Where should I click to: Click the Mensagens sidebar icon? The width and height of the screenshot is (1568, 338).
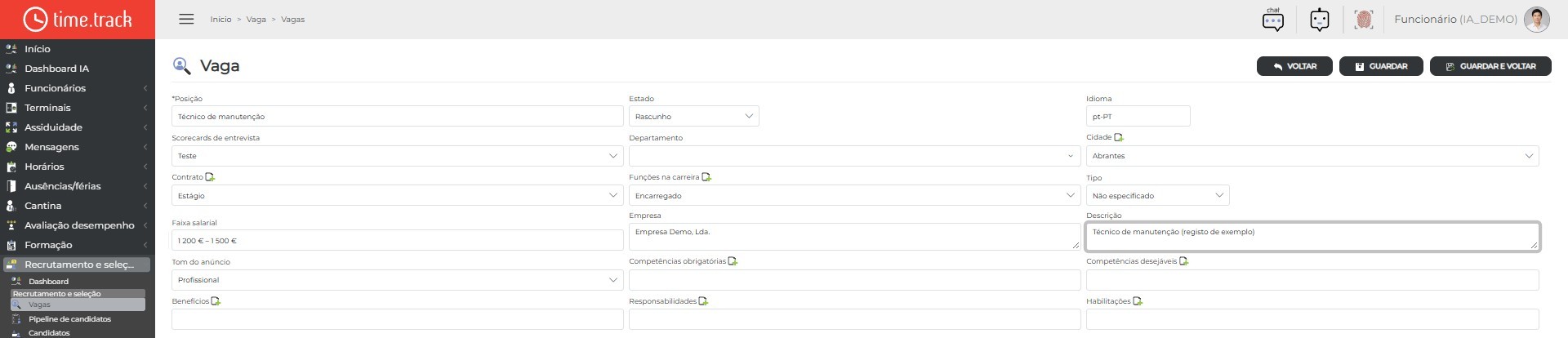pos(11,147)
